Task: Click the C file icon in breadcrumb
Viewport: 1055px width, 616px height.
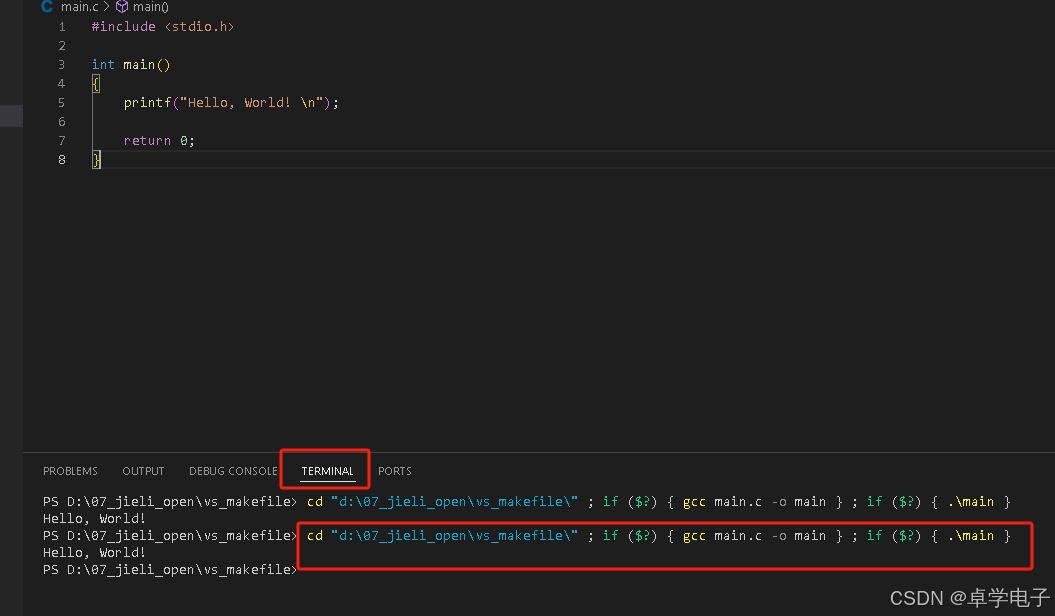Action: pyautogui.click(x=46, y=7)
